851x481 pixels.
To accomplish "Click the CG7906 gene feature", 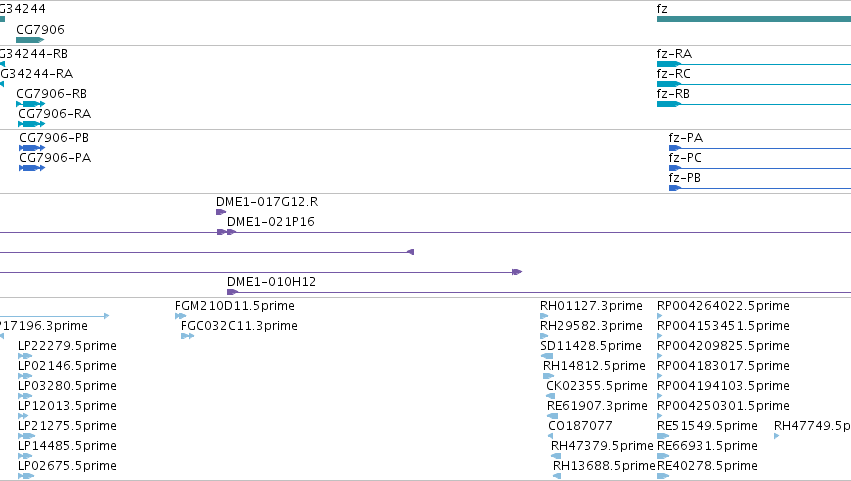I will 30,40.
